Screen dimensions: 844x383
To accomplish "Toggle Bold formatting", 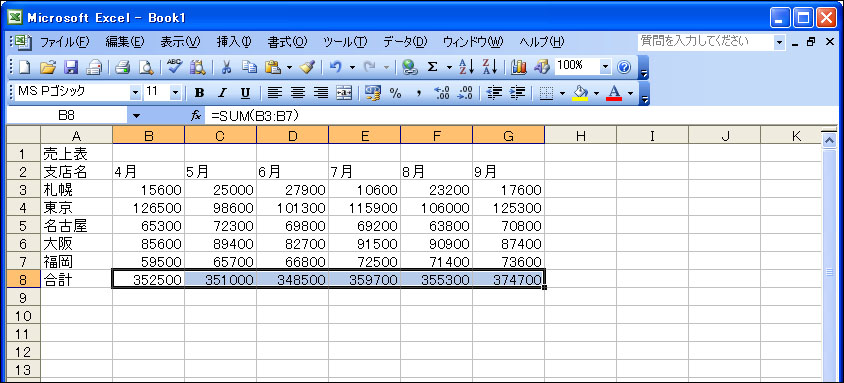I will (199, 93).
